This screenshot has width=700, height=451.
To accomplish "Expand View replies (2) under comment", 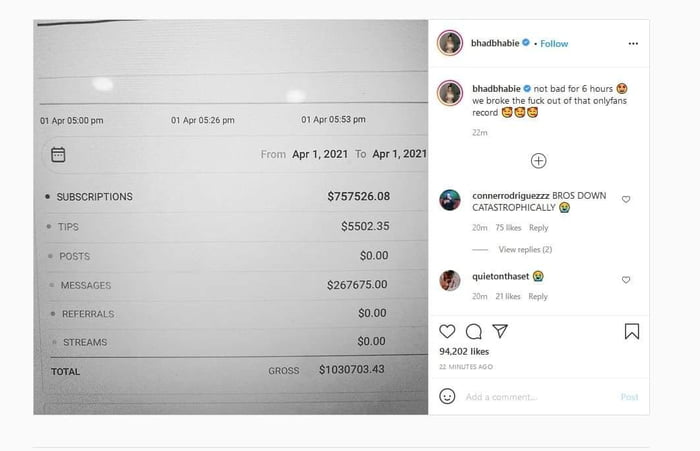I will 525,249.
